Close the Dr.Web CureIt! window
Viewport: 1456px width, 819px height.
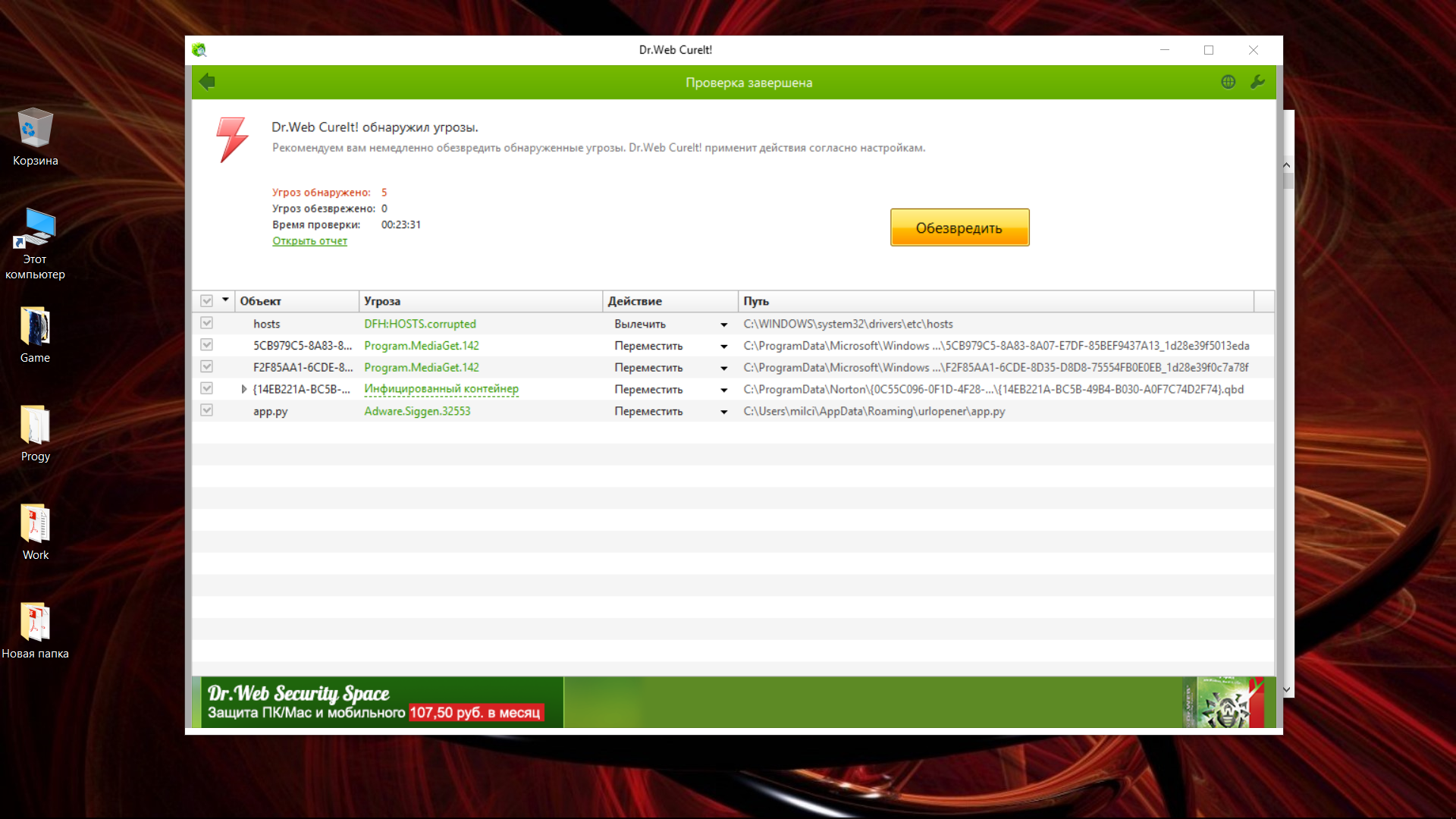point(1254,50)
